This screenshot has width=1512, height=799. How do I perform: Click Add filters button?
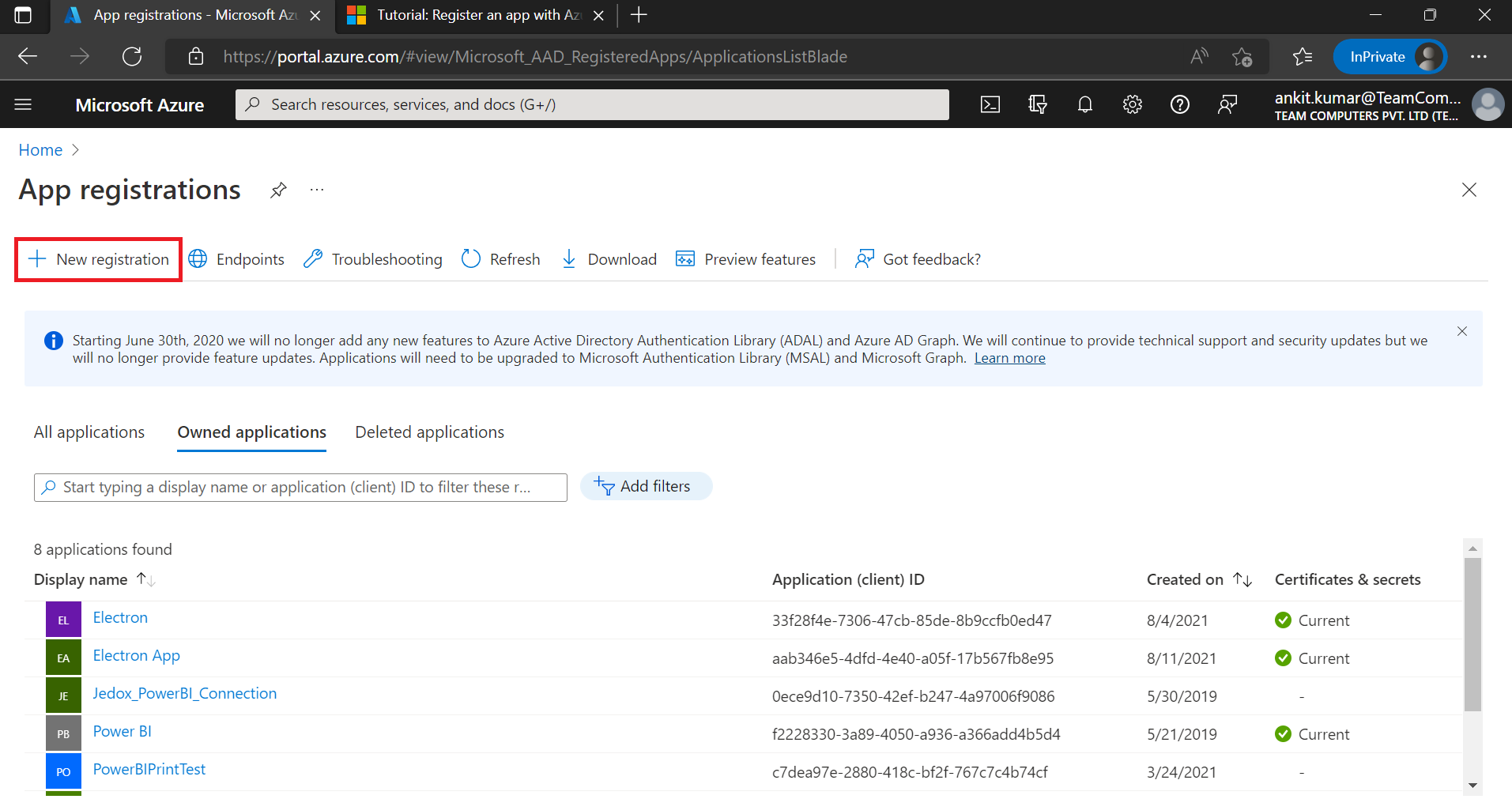click(x=646, y=486)
